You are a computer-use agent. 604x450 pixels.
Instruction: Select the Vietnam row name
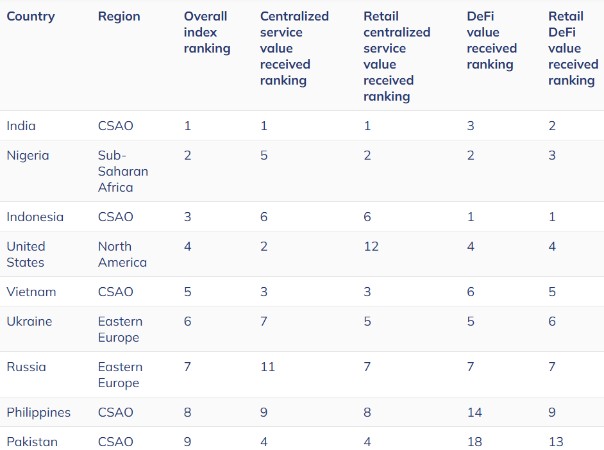pyautogui.click(x=31, y=291)
